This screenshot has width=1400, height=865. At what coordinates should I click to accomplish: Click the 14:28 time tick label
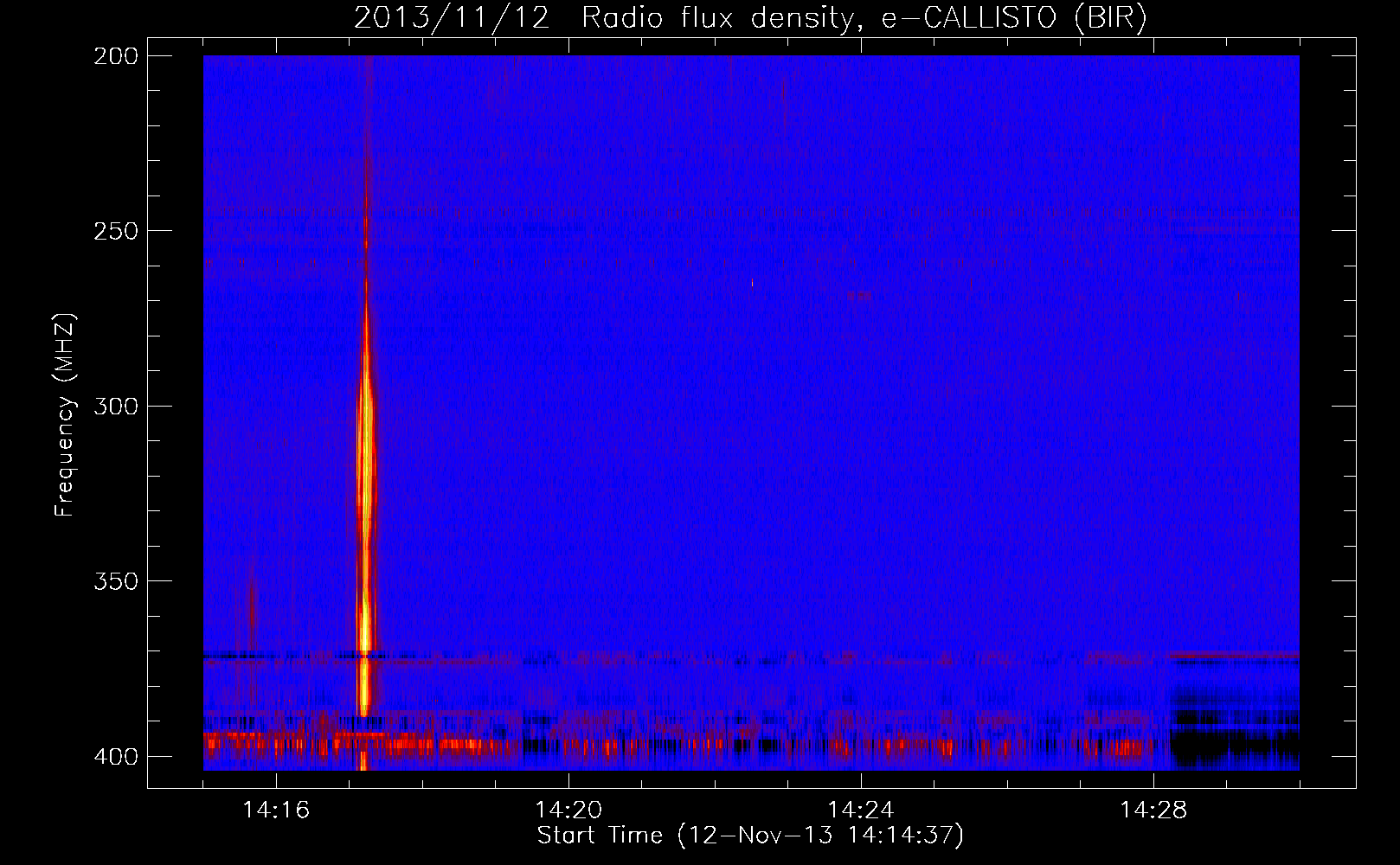1153,810
